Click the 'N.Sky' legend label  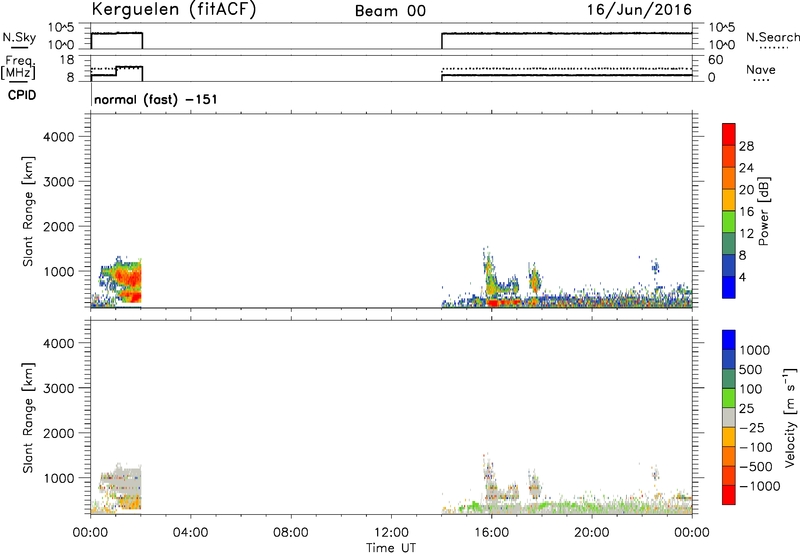point(19,37)
